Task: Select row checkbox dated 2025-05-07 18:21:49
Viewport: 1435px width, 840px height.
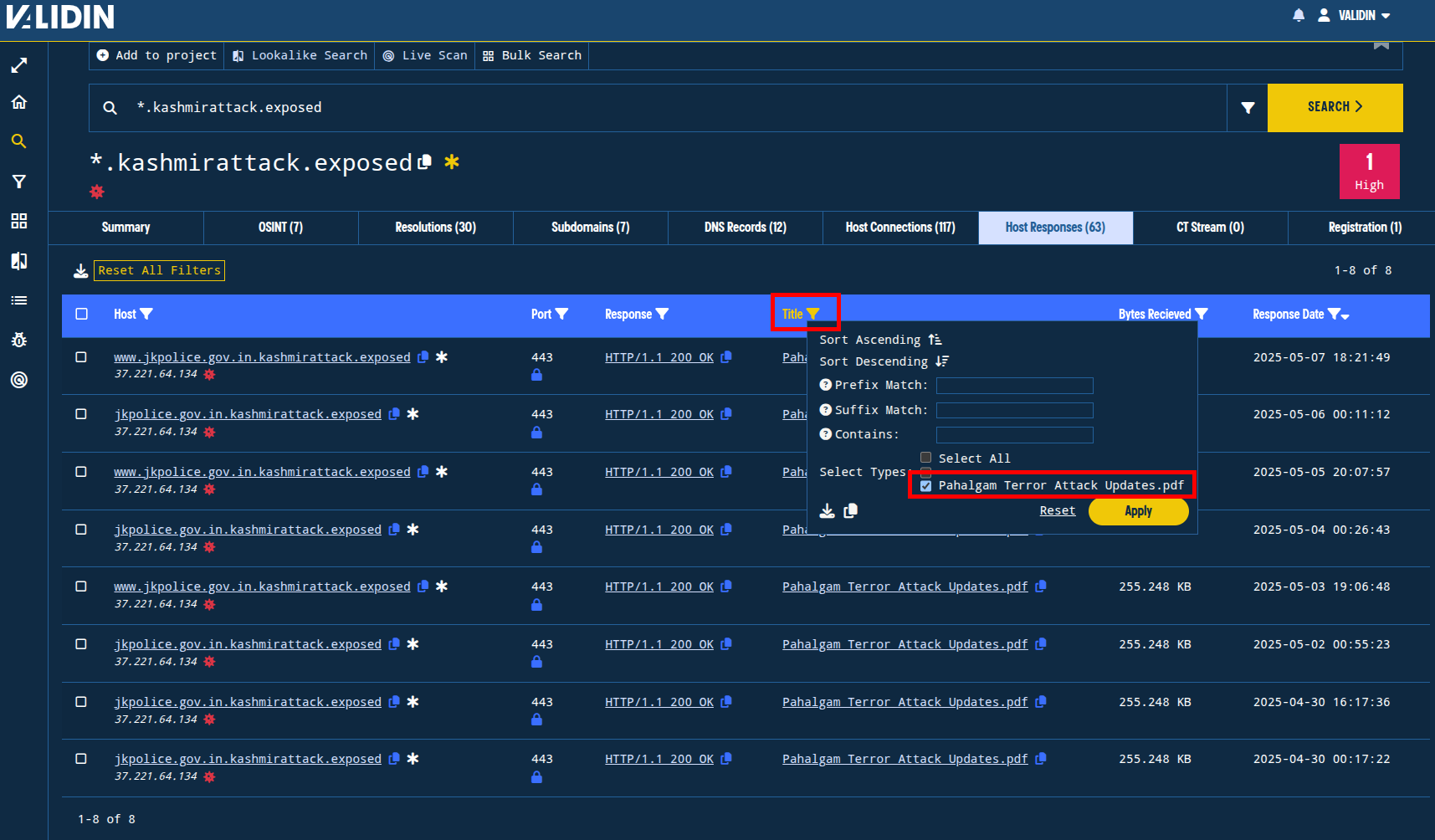Action: (x=81, y=357)
